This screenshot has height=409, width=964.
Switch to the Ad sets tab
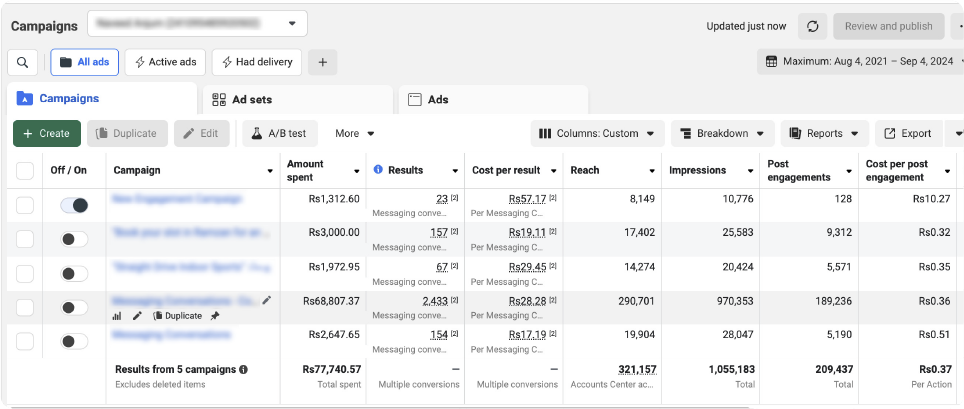[297, 100]
